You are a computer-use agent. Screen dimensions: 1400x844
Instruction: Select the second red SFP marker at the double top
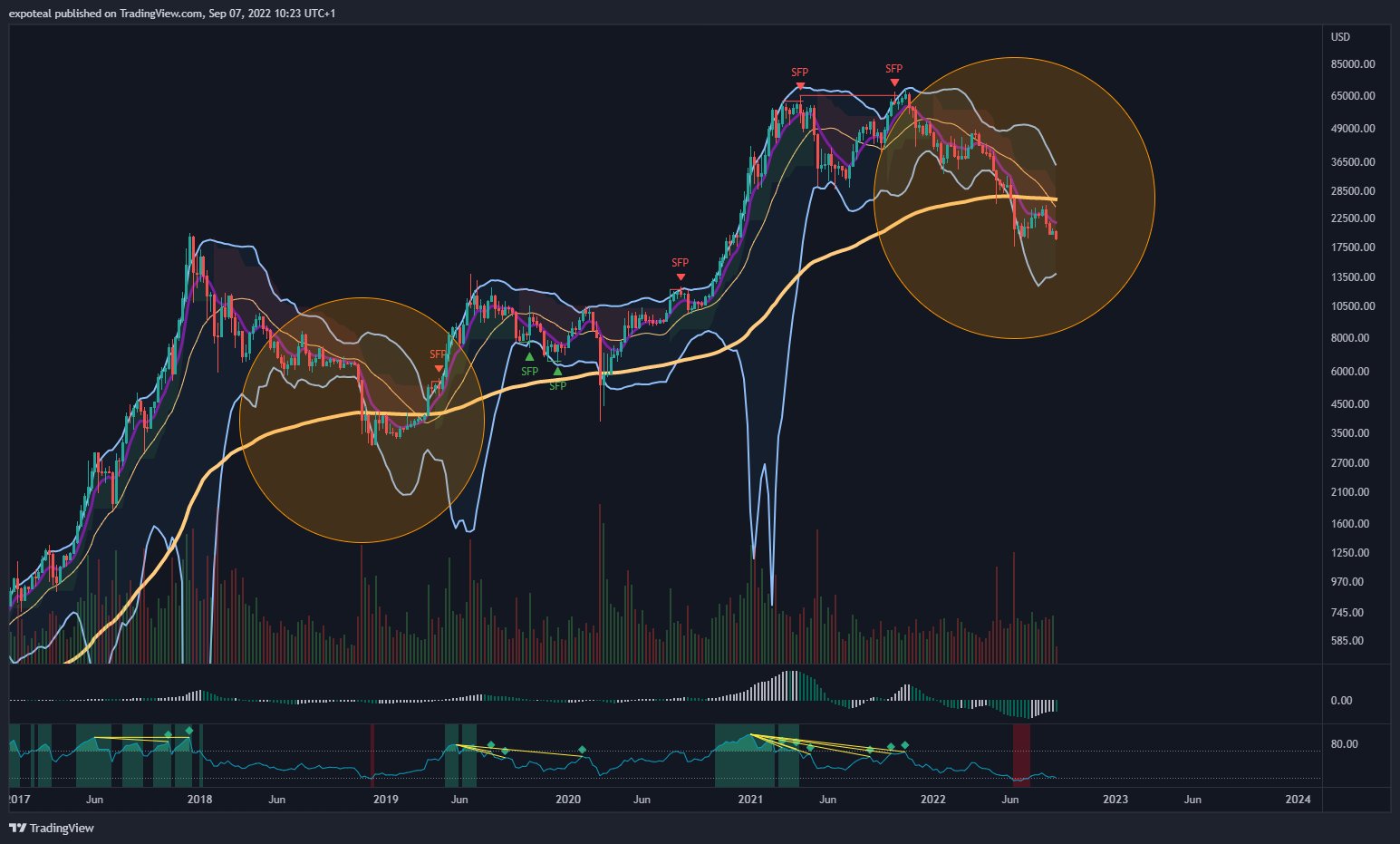point(894,82)
